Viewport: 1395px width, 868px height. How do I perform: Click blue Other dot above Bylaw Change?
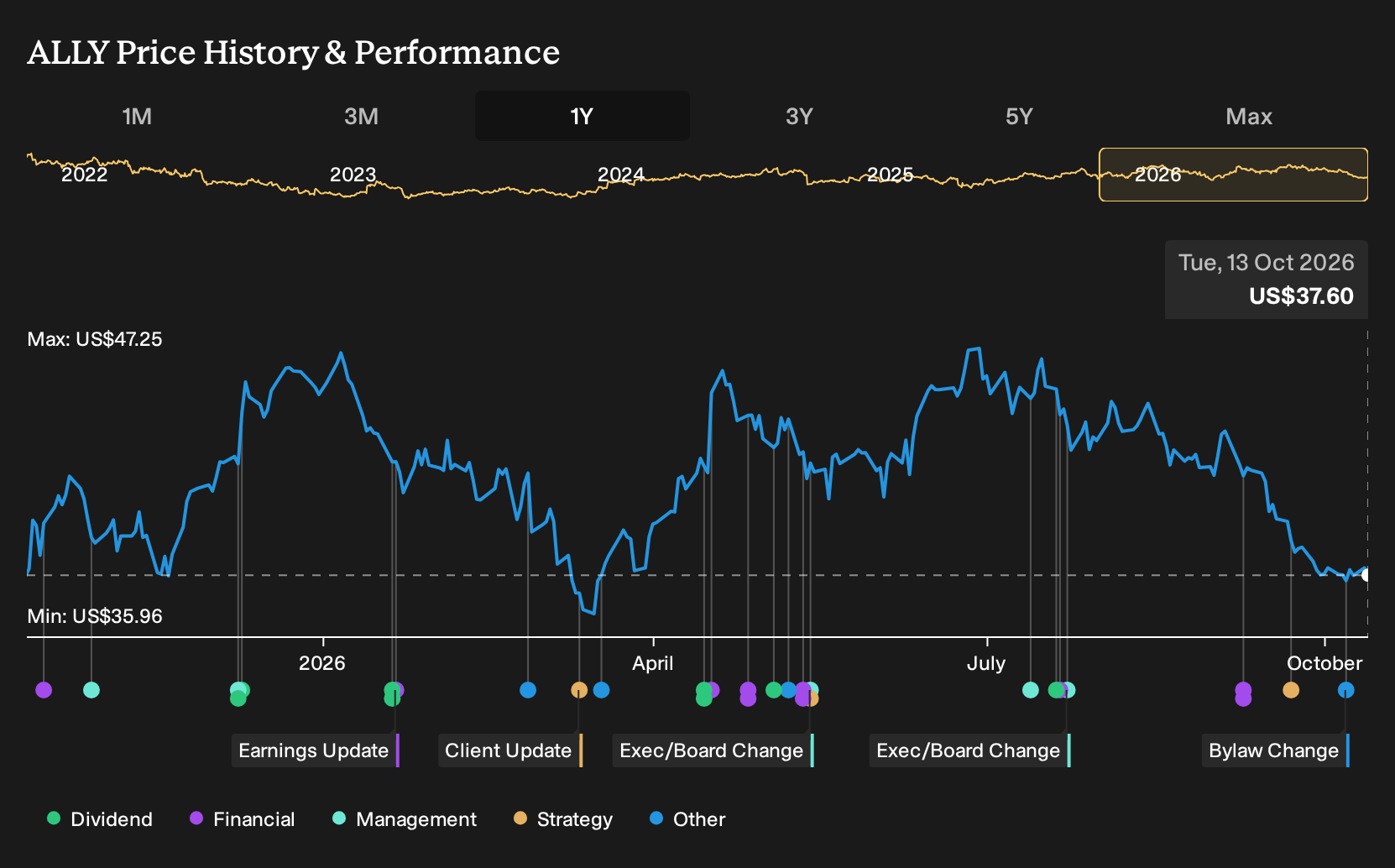(1346, 690)
